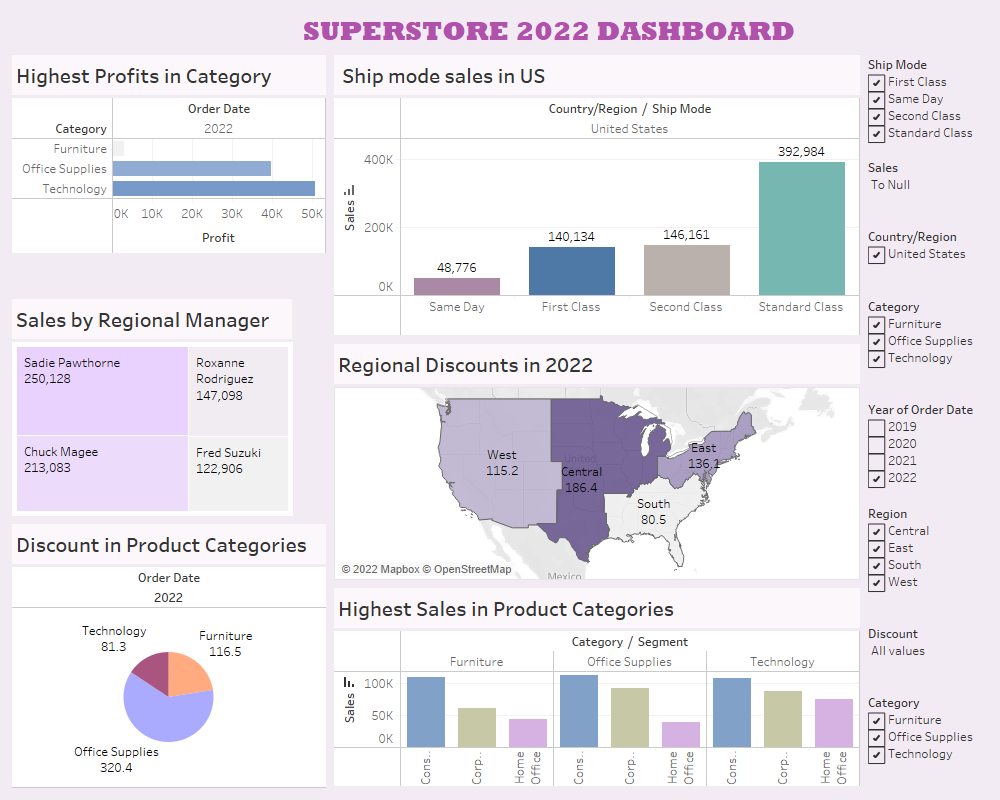This screenshot has height=800, width=1000.
Task: Click 'Technology' row label in profit chart
Action: (x=75, y=189)
